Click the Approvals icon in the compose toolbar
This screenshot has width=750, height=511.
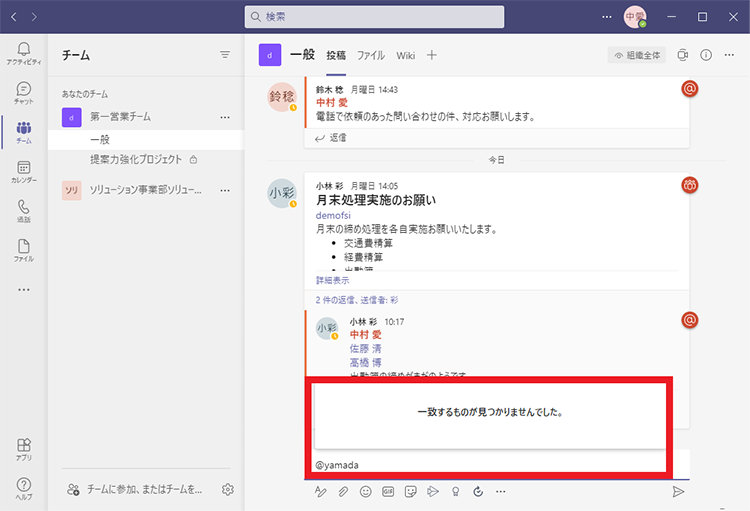tap(478, 491)
